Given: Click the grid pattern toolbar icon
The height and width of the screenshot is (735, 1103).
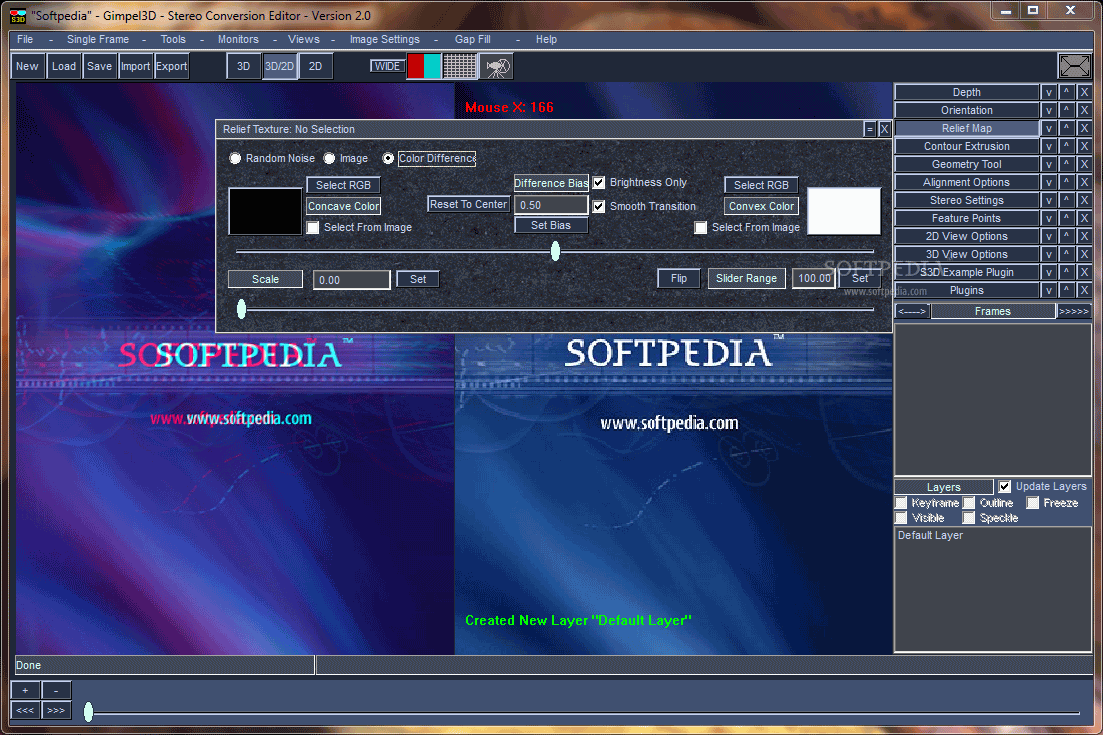Looking at the screenshot, I should 459,66.
